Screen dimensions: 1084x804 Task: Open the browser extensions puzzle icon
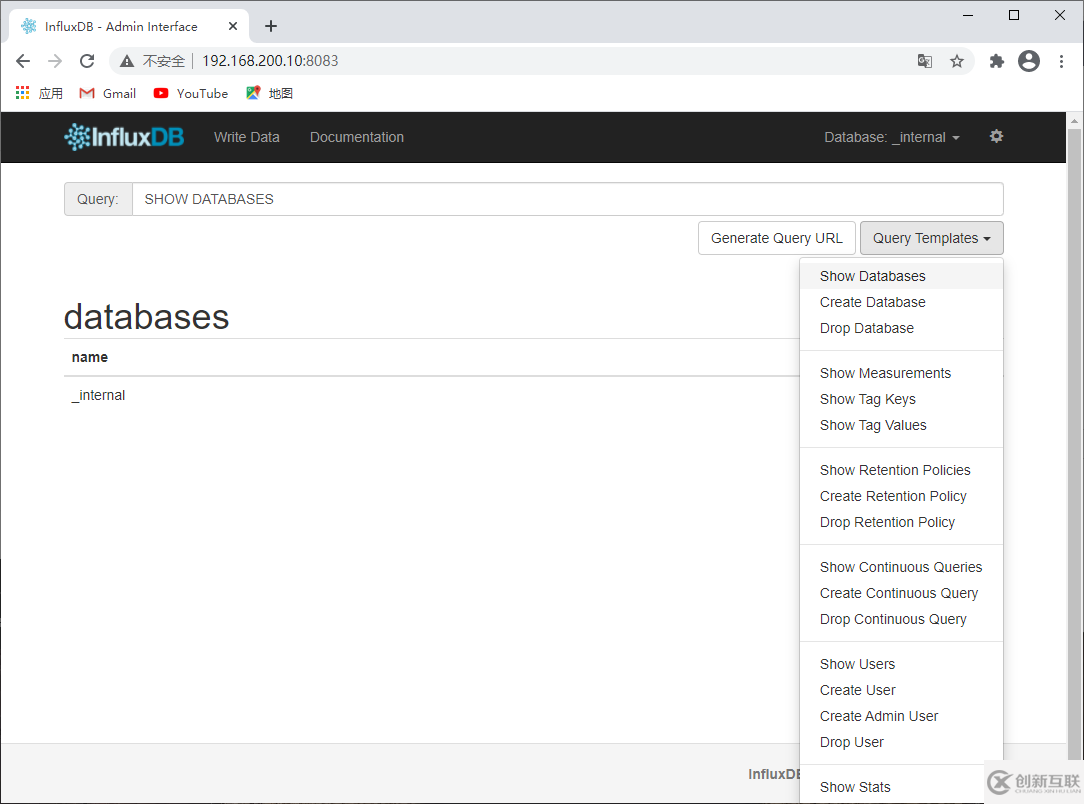click(996, 61)
